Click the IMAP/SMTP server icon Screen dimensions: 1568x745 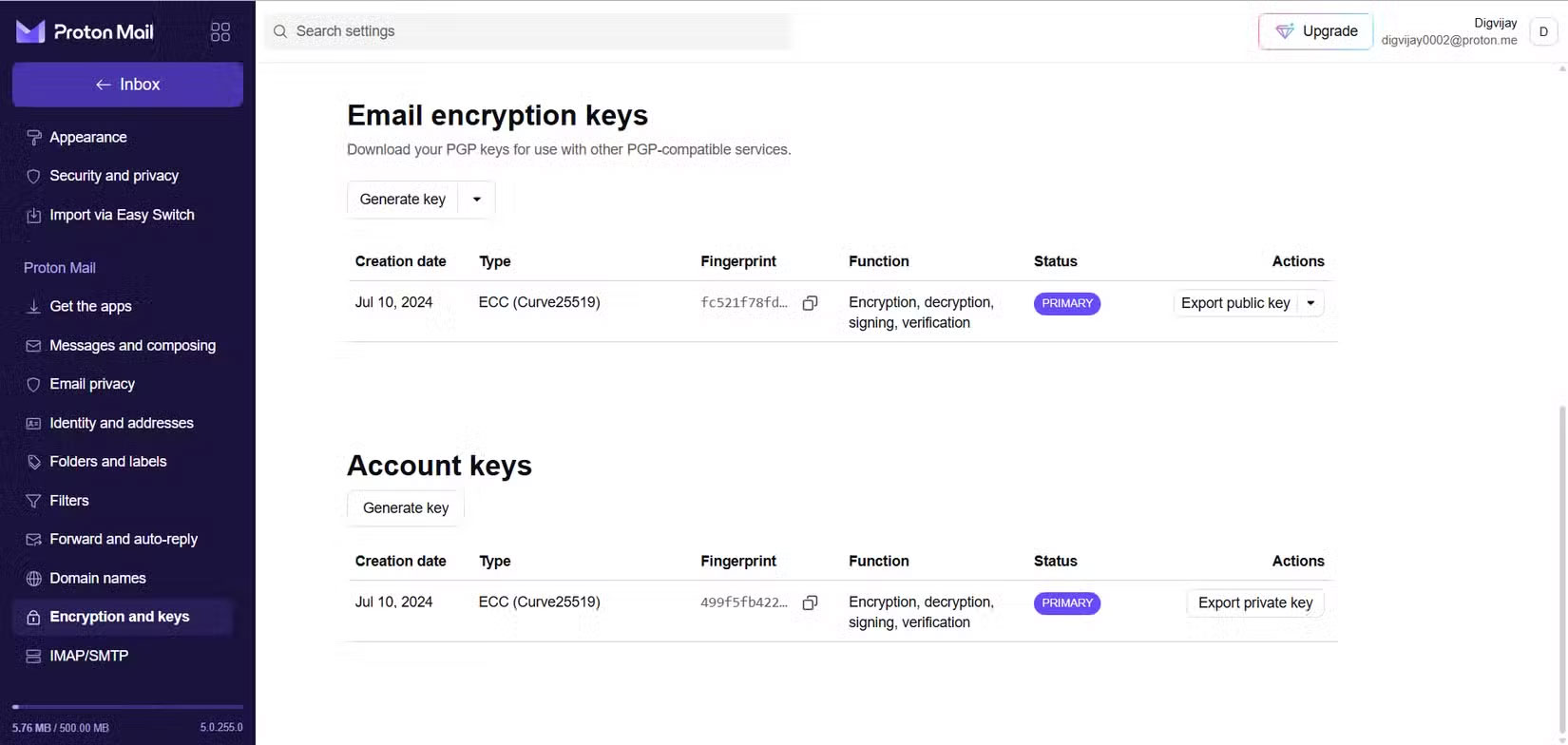(x=33, y=656)
